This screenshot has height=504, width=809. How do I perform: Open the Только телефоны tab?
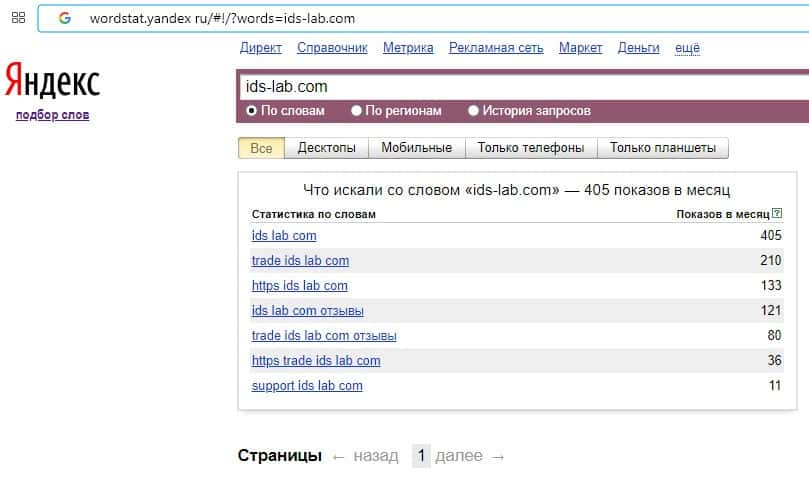point(531,148)
